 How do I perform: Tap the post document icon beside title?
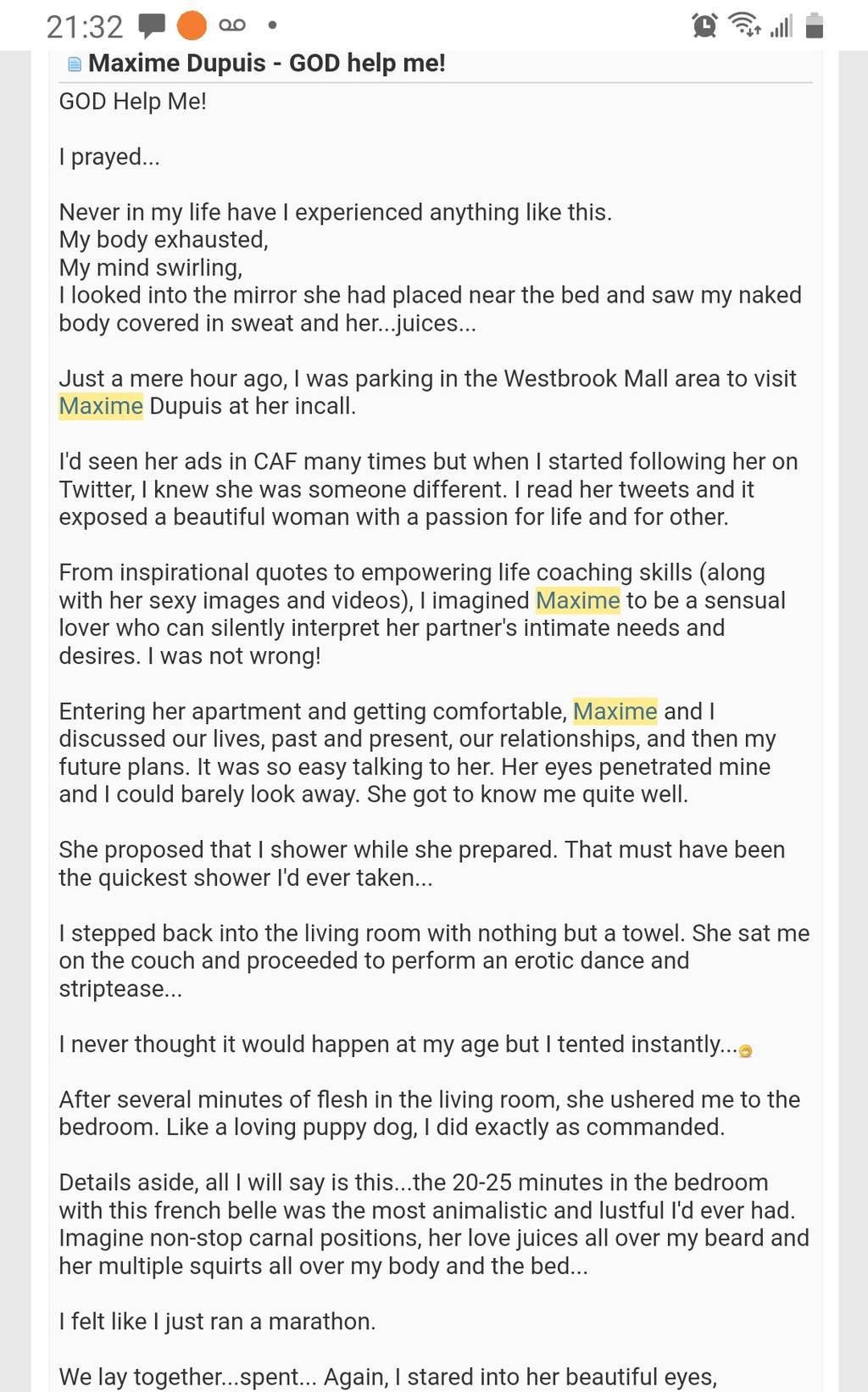pos(74,64)
